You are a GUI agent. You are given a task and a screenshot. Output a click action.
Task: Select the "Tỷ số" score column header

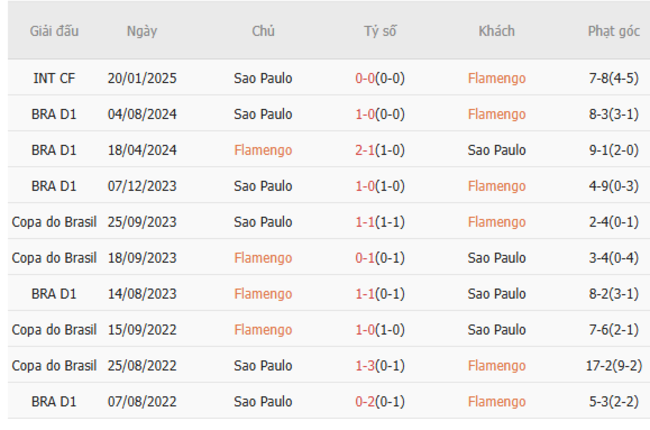380,31
